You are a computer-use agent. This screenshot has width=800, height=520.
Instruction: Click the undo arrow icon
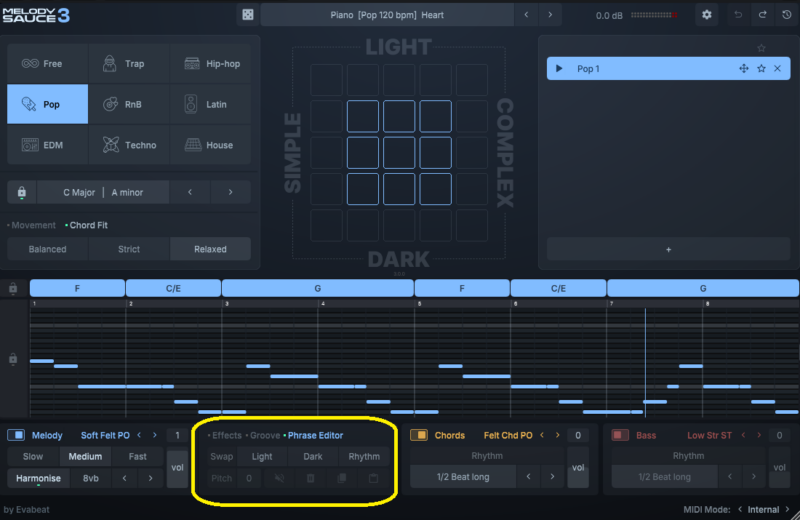click(738, 15)
